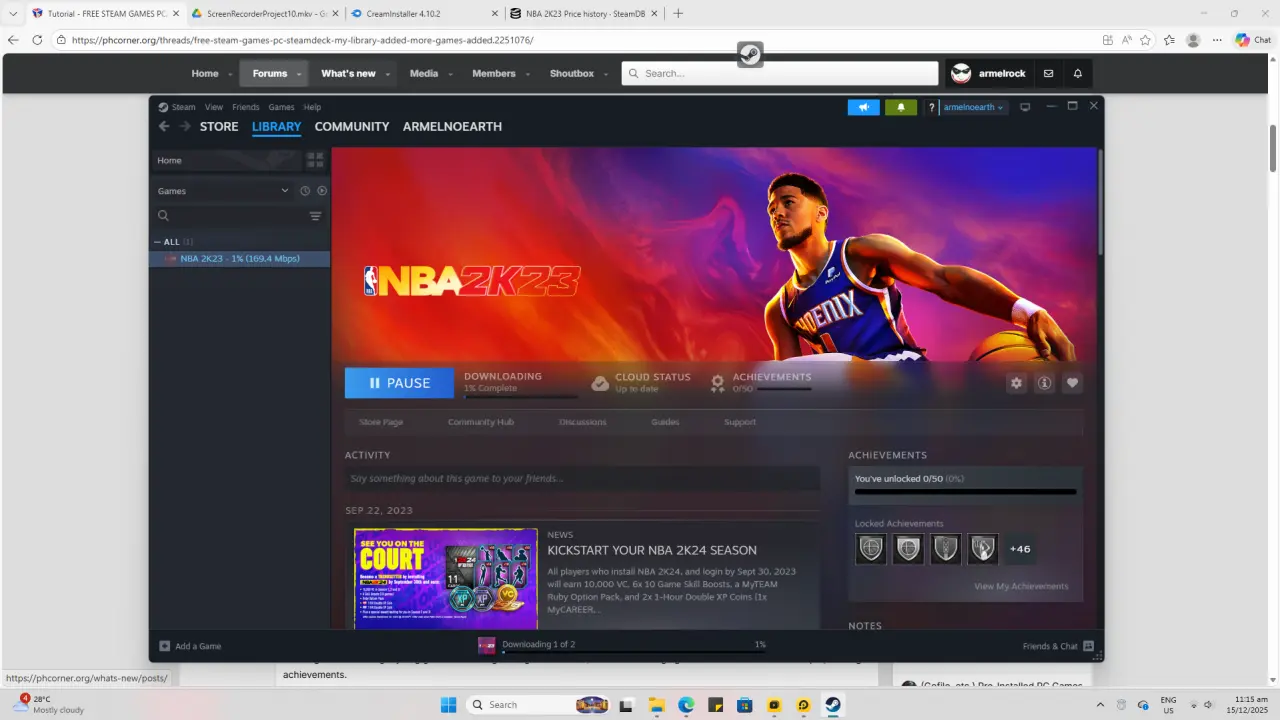Add NBA 2K23 to favorites heart
The height and width of the screenshot is (720, 1280).
1072,383
